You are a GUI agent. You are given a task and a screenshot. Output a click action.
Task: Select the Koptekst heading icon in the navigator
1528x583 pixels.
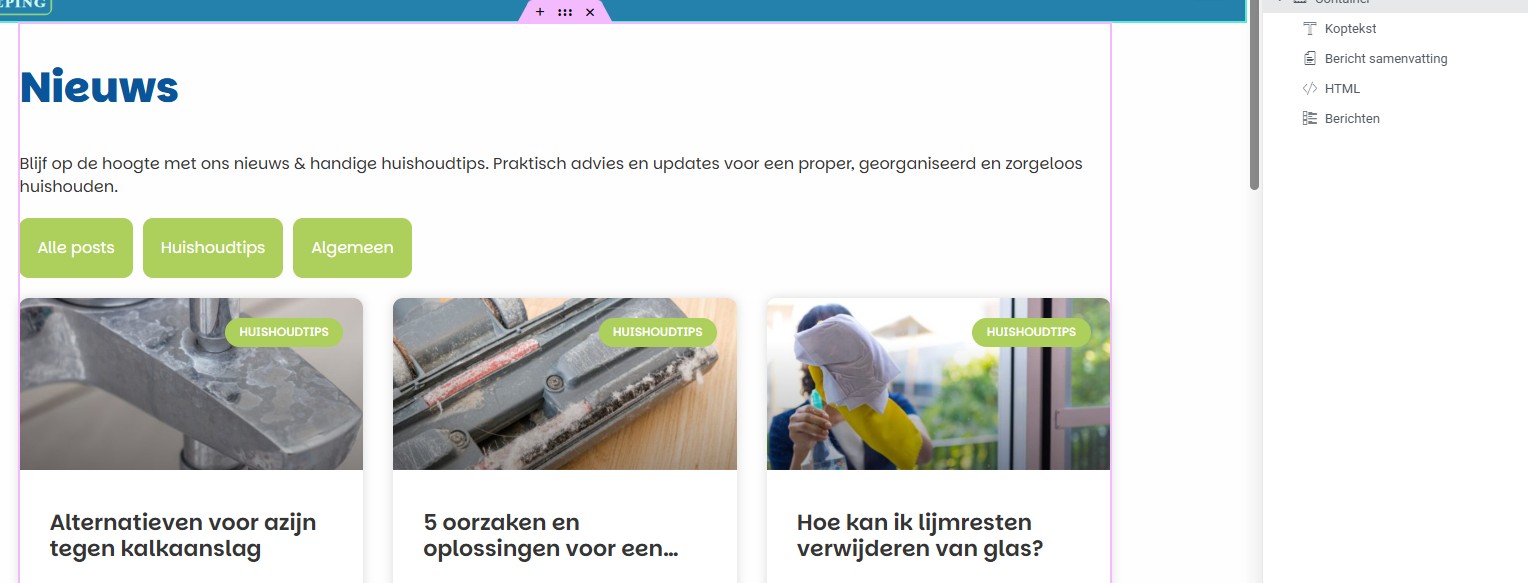click(1310, 29)
